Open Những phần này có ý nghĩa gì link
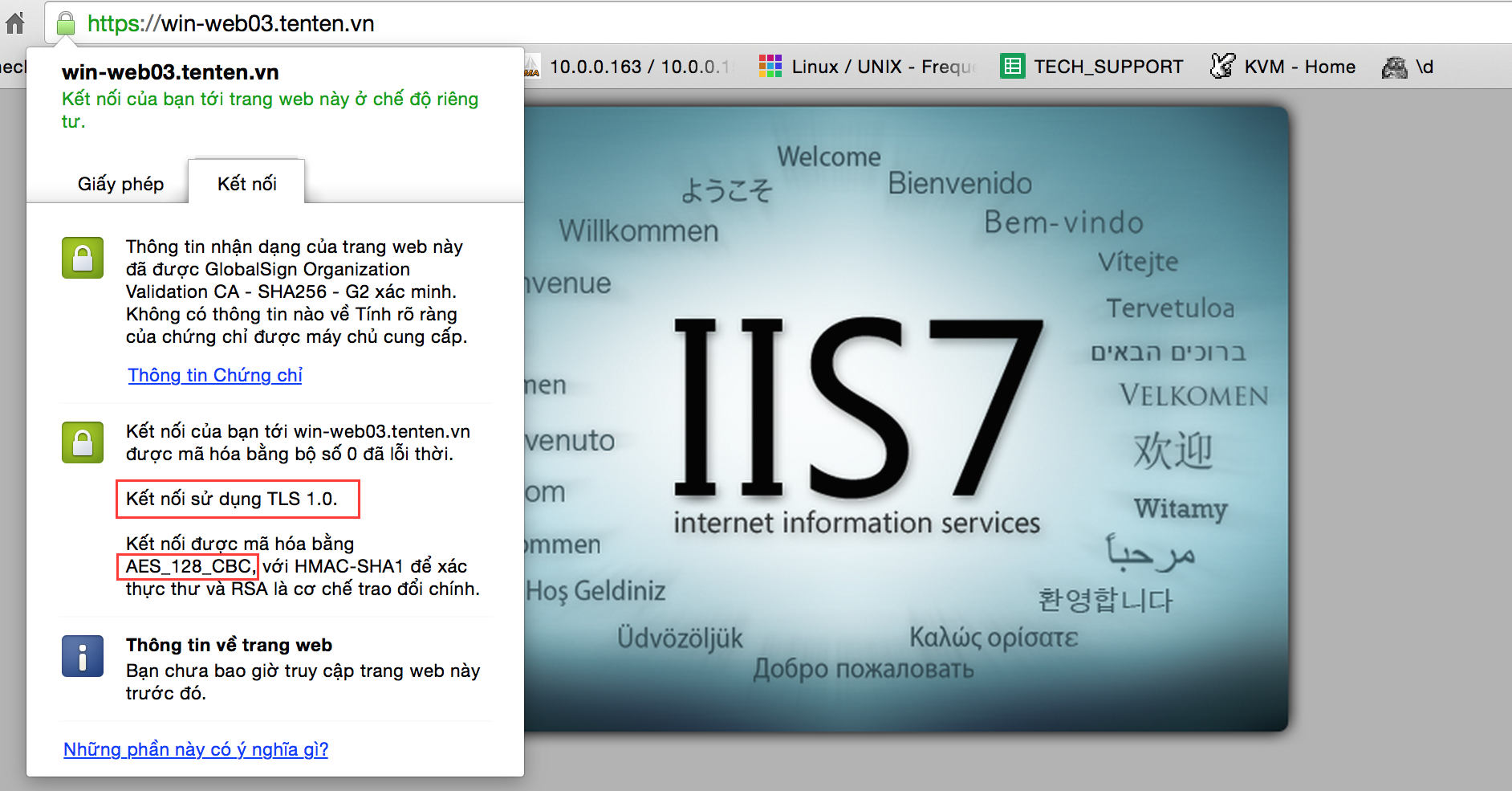 click(196, 749)
